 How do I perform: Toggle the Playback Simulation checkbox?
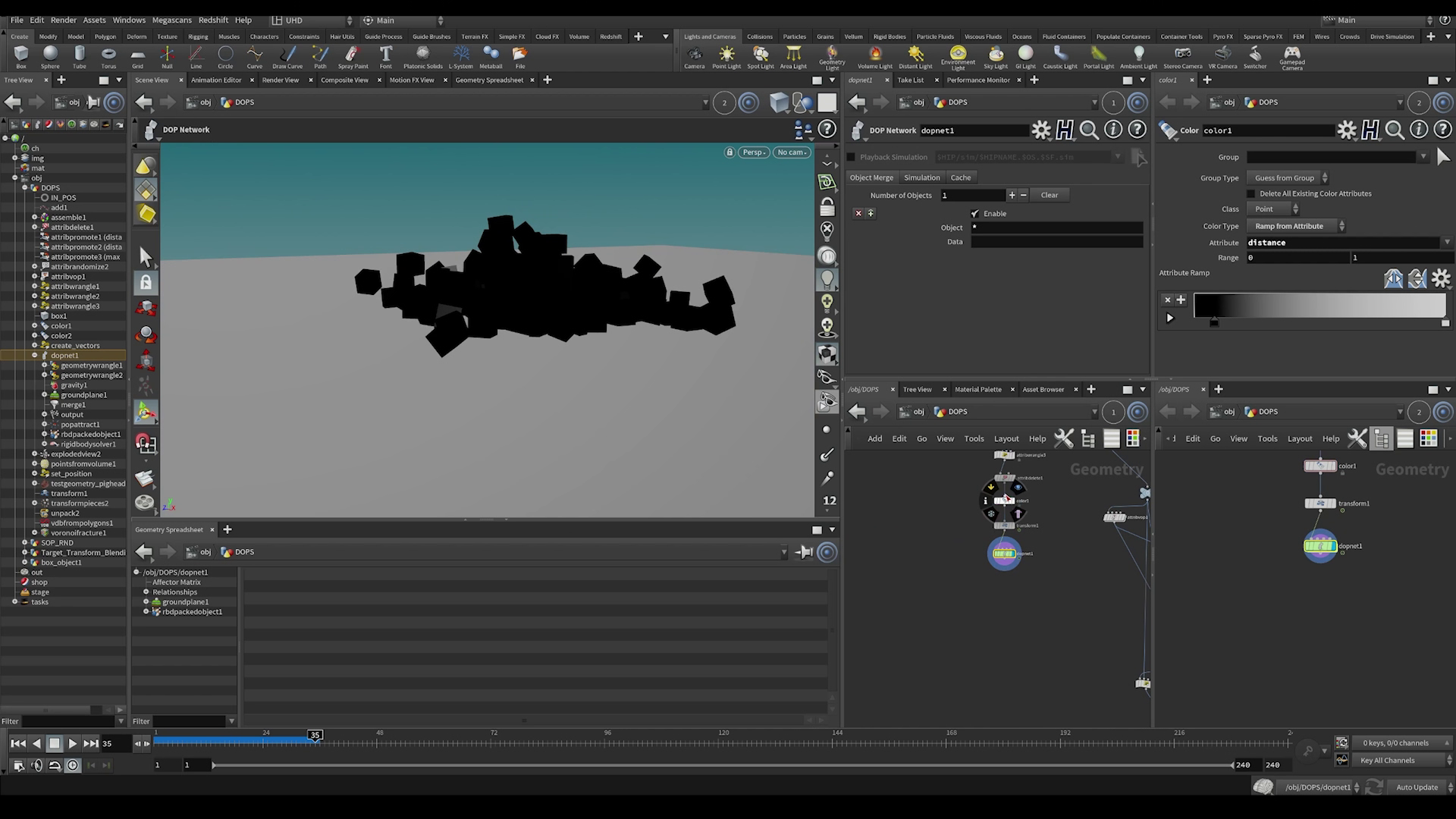(851, 158)
